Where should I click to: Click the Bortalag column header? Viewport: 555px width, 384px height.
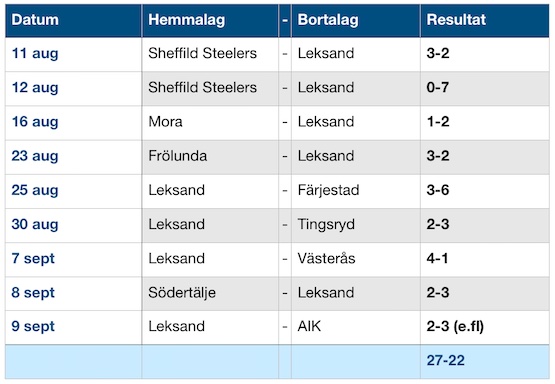(328, 20)
